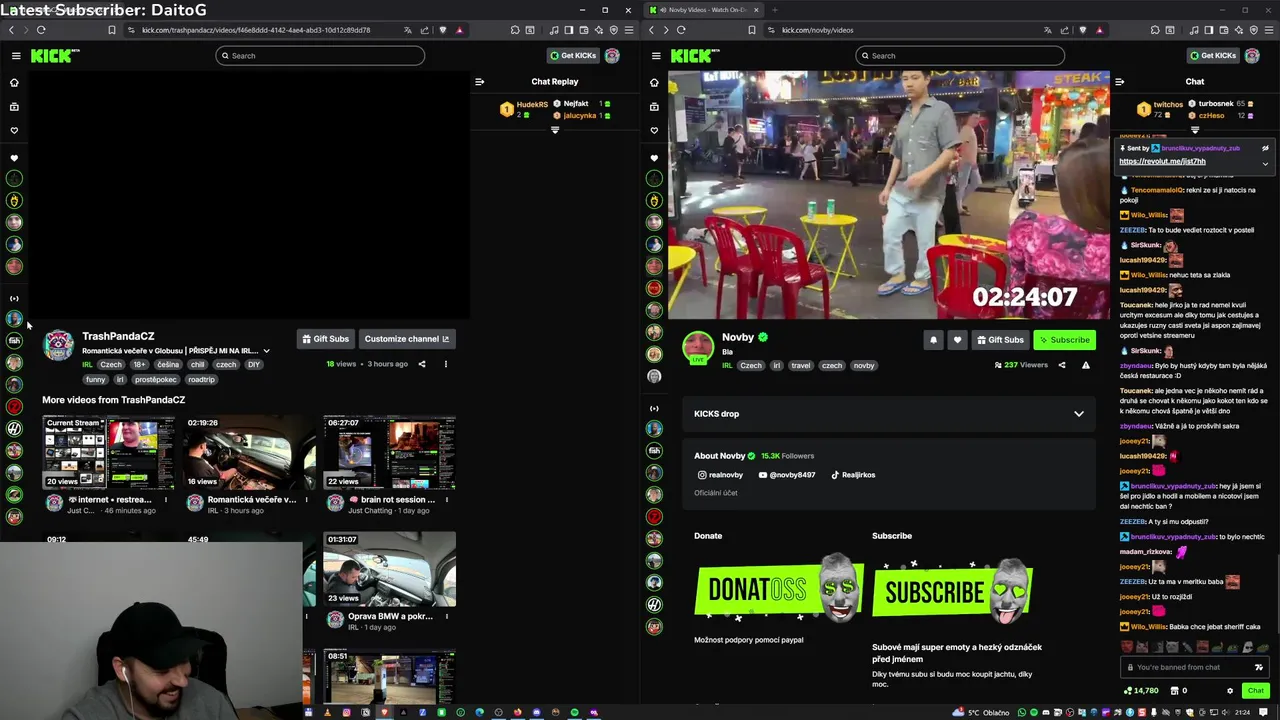Open the hamburger menu in the left Kick window
This screenshot has width=1280, height=720.
16,56
